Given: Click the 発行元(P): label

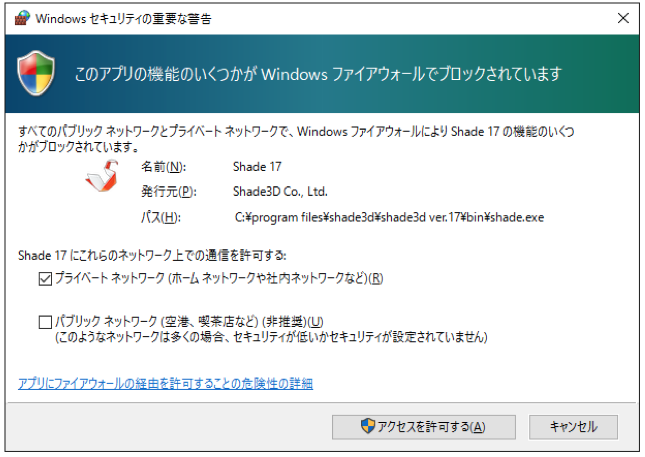Looking at the screenshot, I should pyautogui.click(x=169, y=192).
